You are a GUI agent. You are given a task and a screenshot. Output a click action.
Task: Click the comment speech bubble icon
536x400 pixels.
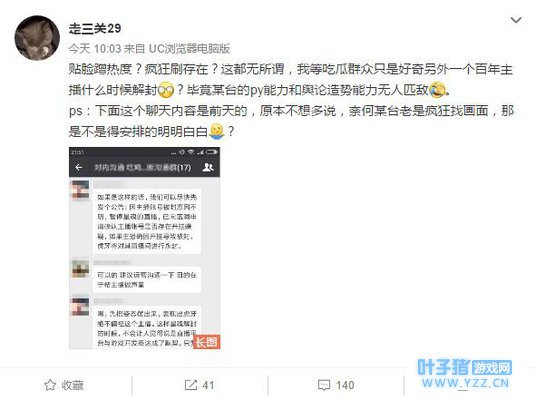pos(323,385)
